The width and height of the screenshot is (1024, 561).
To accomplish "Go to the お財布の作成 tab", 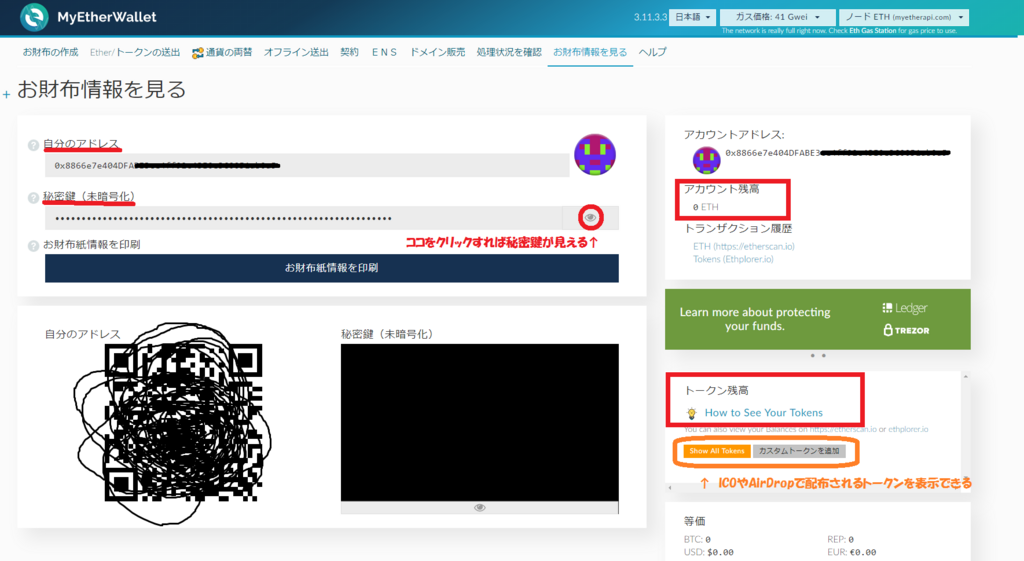I will pyautogui.click(x=50, y=52).
